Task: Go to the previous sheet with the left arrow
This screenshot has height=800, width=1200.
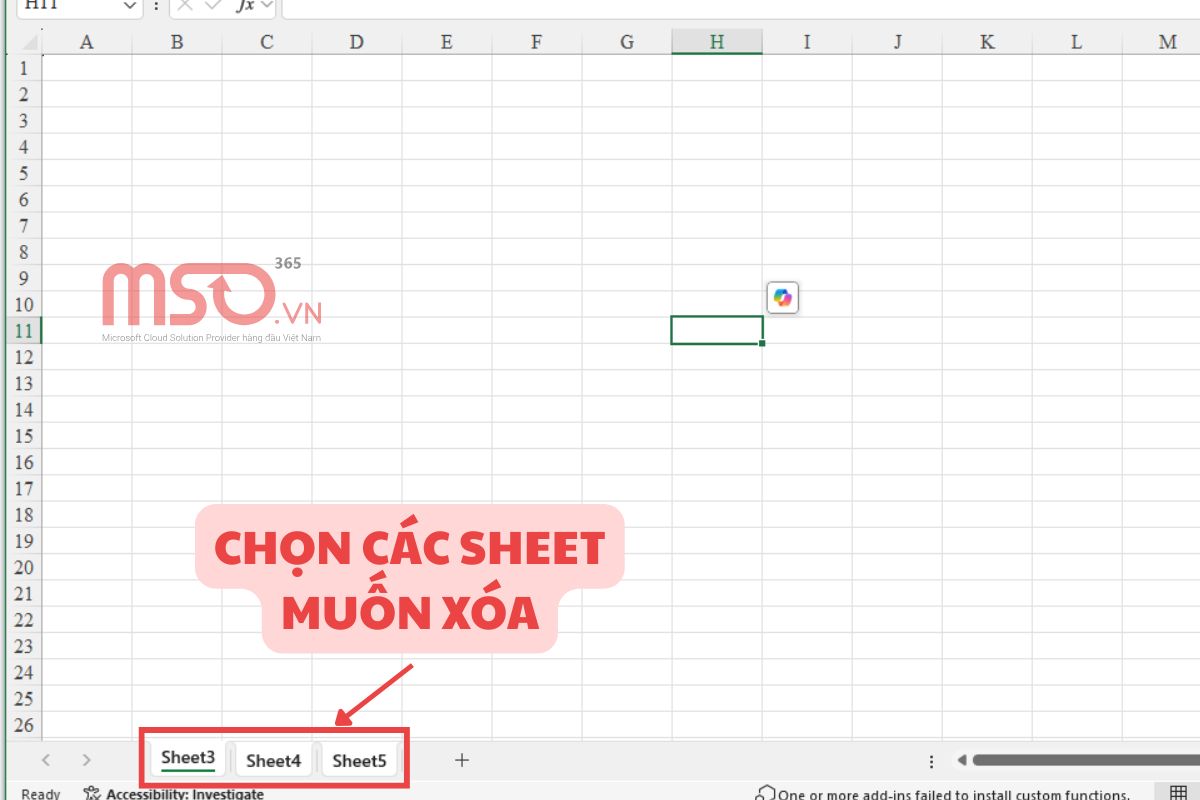Action: coord(46,760)
